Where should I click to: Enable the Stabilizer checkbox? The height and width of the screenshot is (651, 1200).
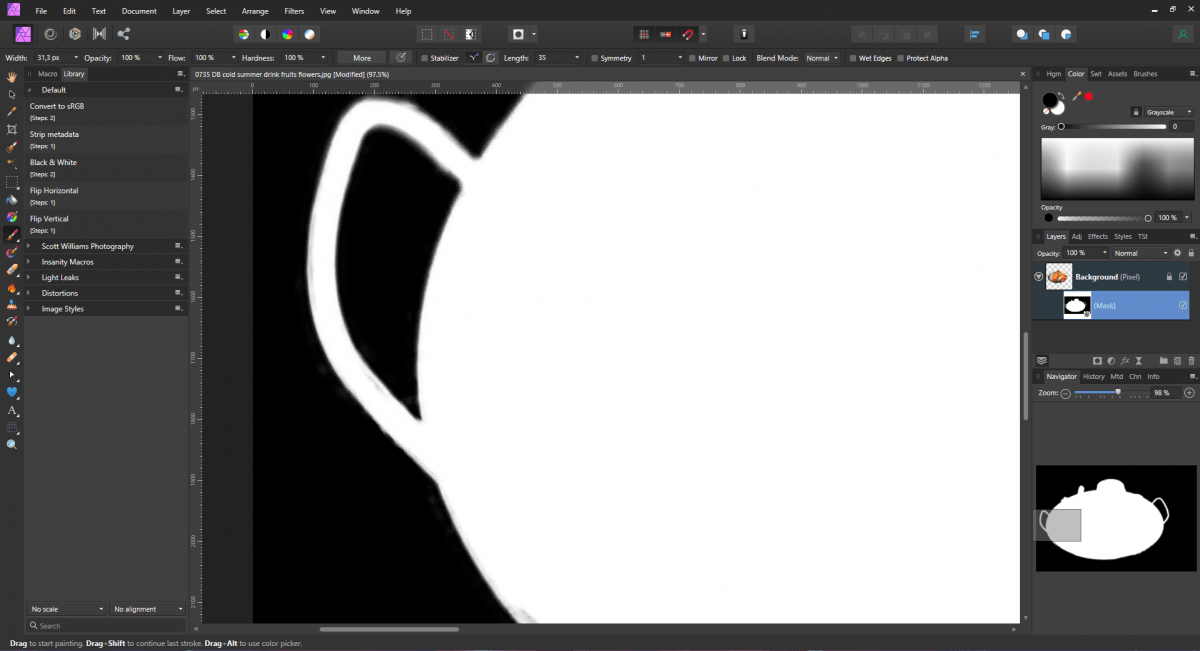point(425,58)
